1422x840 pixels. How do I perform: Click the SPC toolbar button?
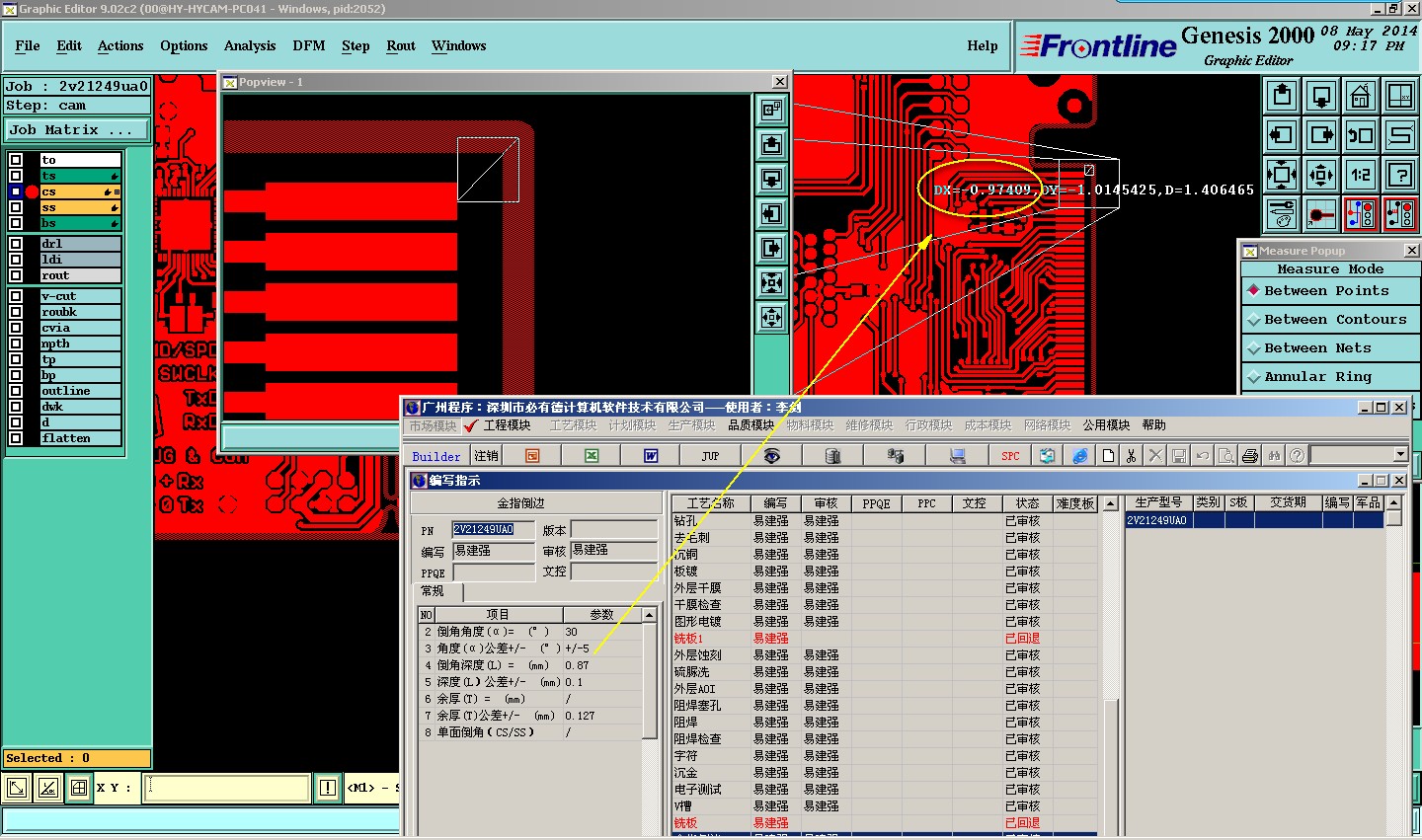[x=1010, y=455]
